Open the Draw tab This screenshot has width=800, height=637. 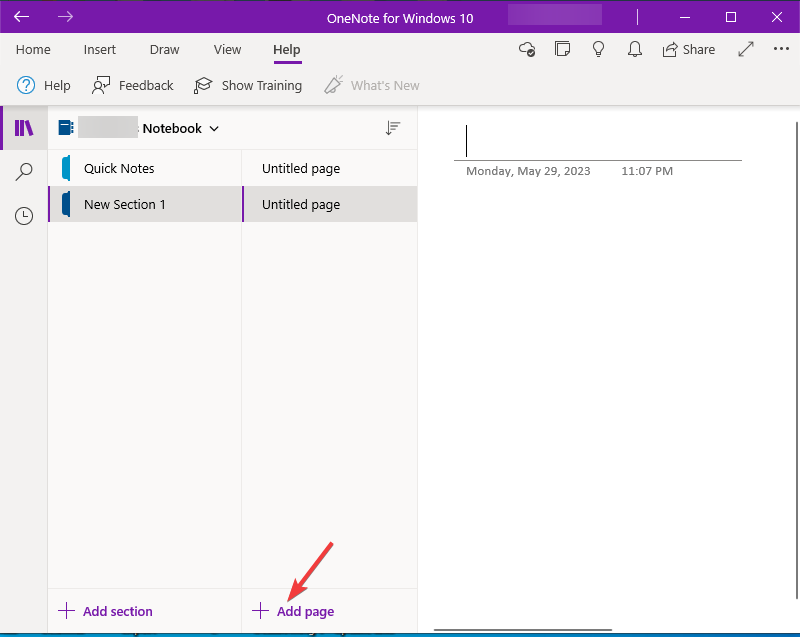(x=164, y=49)
